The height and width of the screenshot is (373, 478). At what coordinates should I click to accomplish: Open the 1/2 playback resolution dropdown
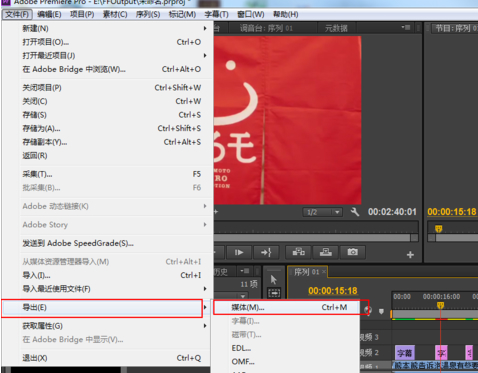pyautogui.click(x=323, y=212)
